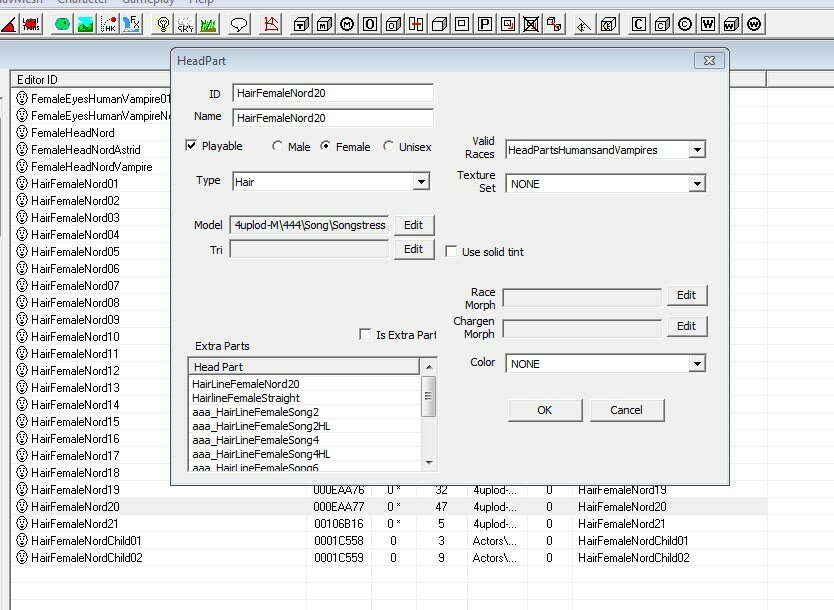Toggle the Playable checkbox
Viewport: 834px width, 610px height.
click(x=191, y=145)
